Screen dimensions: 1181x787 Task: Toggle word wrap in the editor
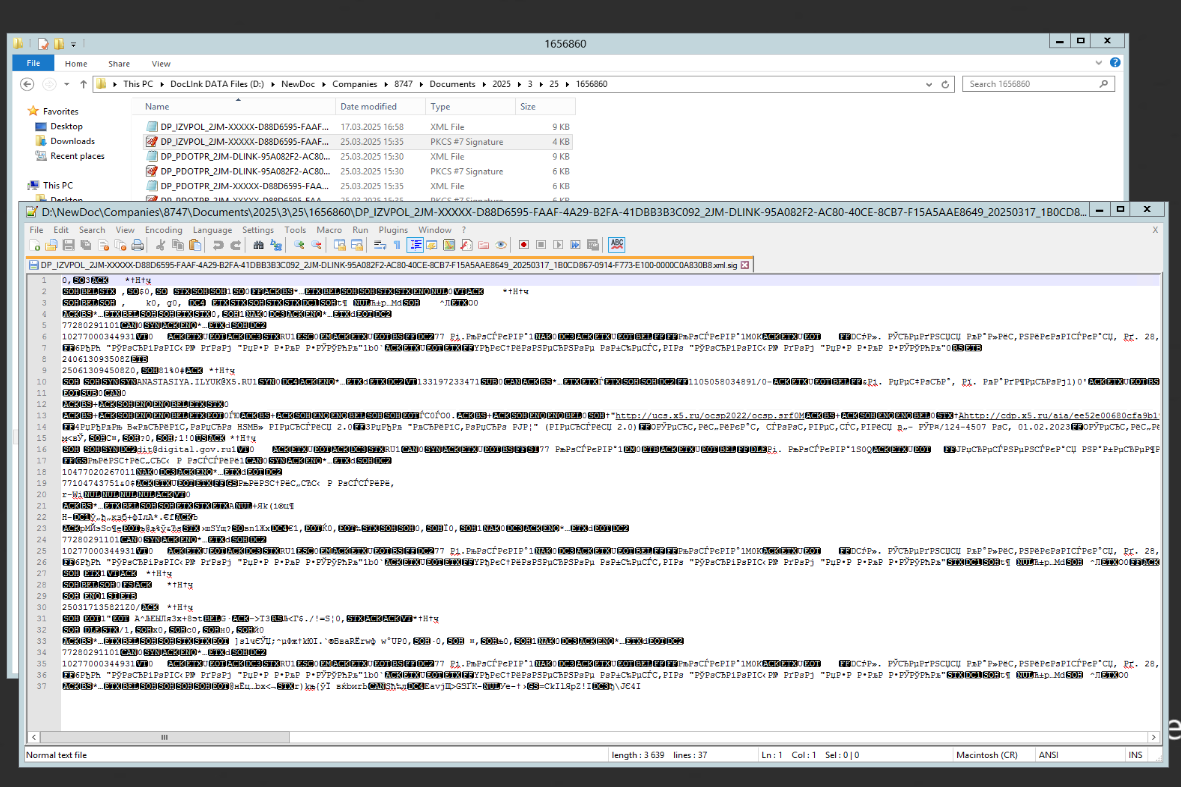[x=380, y=245]
